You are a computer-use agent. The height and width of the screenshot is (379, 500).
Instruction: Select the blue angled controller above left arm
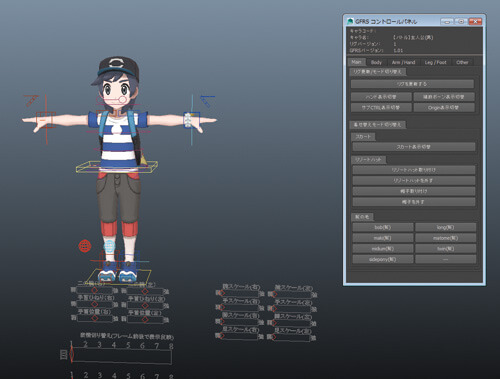207,101
